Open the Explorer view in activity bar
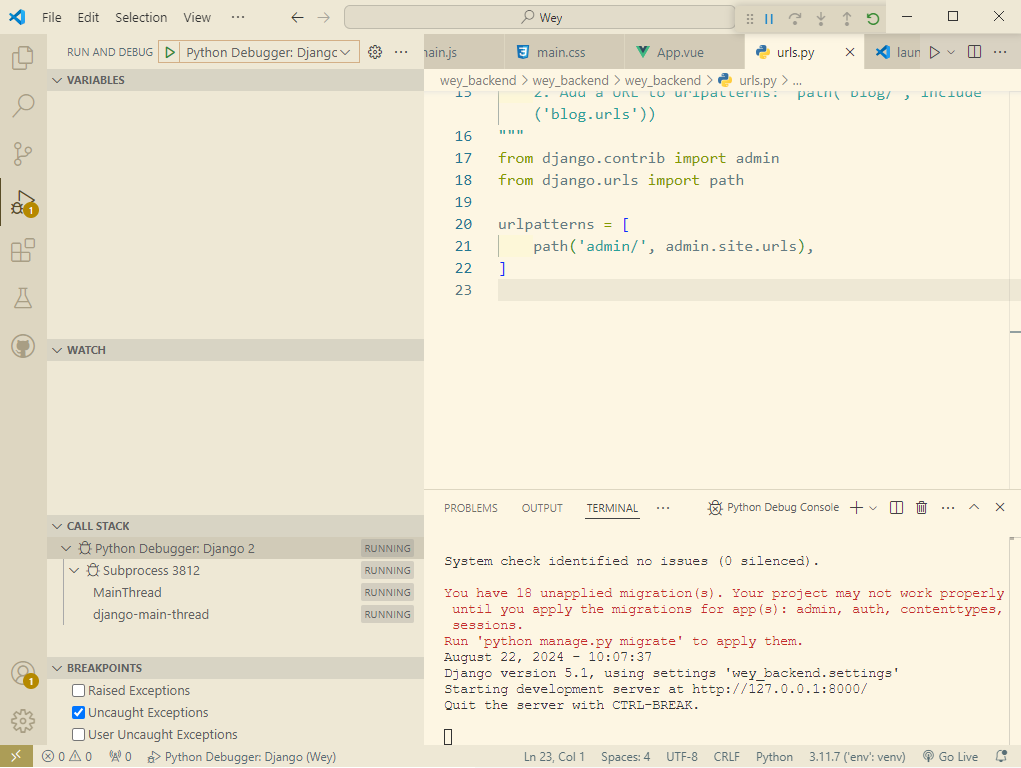This screenshot has width=1021, height=768. tap(22, 58)
